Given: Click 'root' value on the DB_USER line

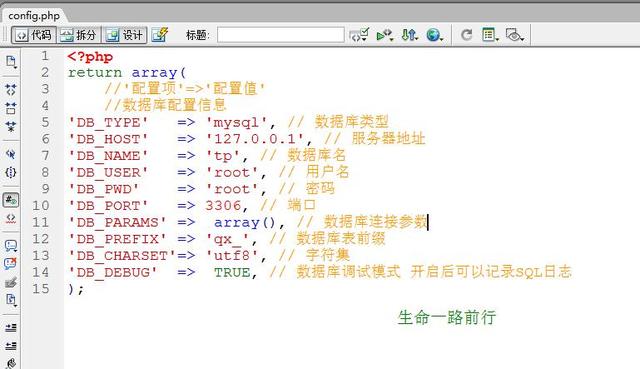Looking at the screenshot, I should [232, 173].
